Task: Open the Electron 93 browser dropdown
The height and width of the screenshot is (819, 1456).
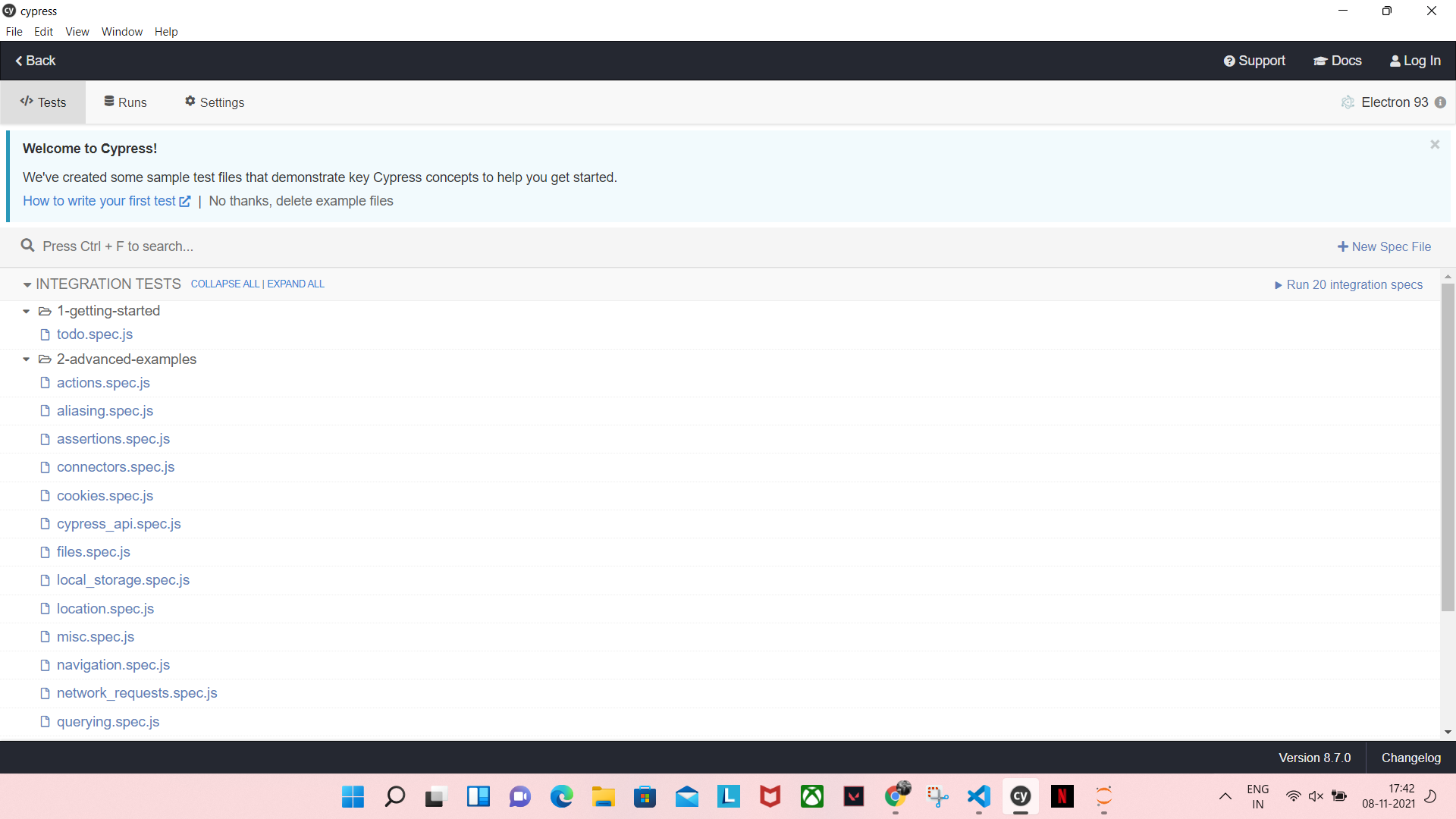Action: click(1394, 102)
